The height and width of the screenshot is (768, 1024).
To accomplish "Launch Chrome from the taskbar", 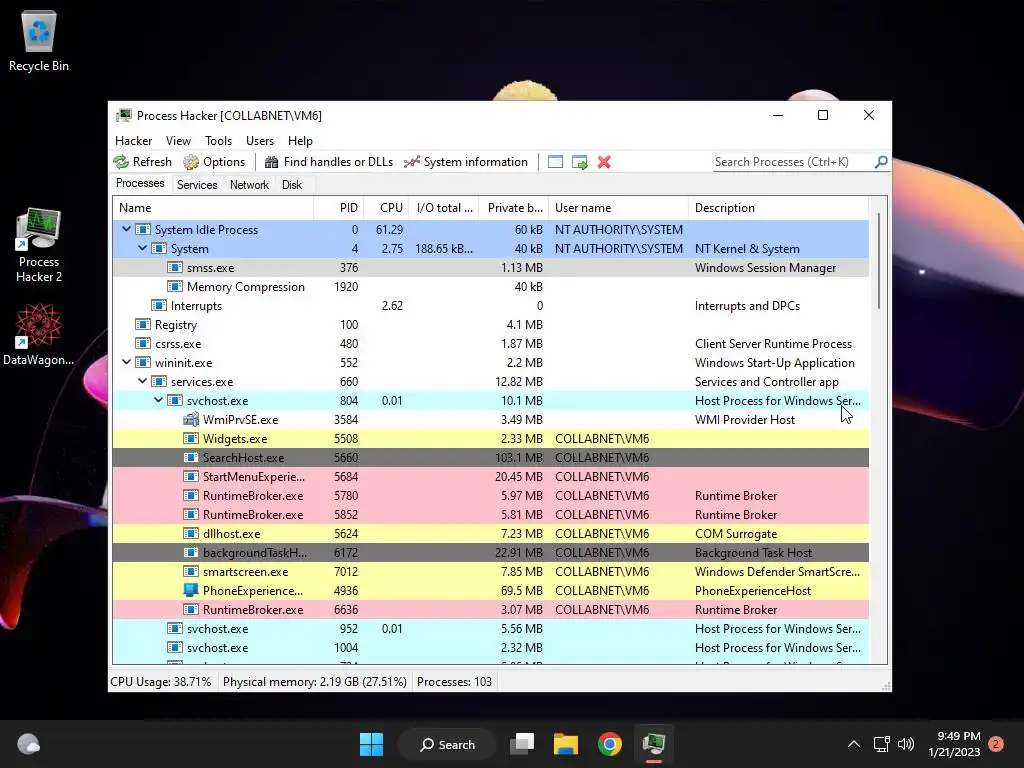I will [x=610, y=744].
